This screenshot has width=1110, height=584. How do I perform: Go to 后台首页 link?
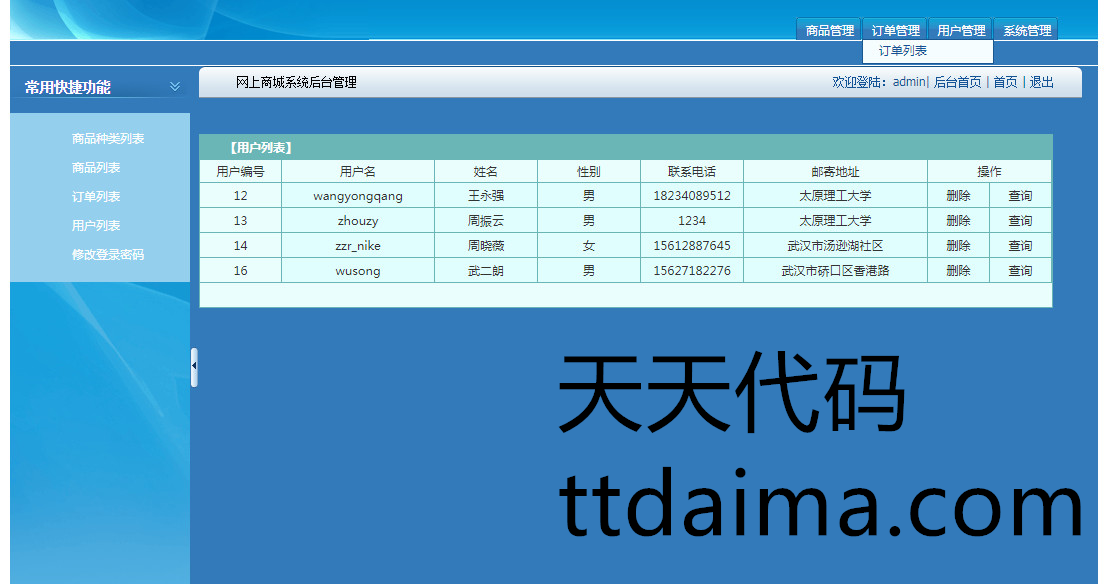(957, 82)
